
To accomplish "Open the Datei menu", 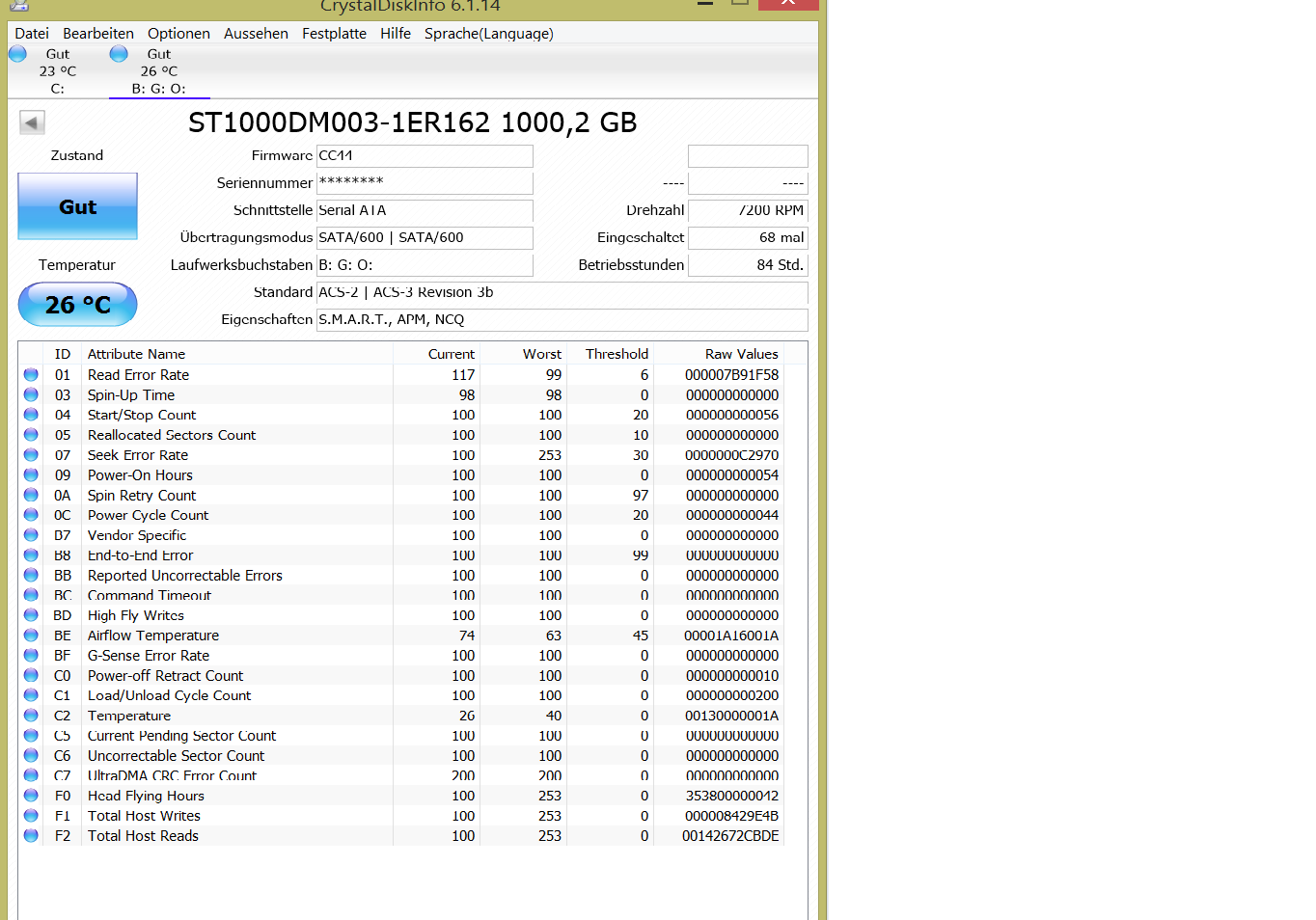I will [32, 34].
